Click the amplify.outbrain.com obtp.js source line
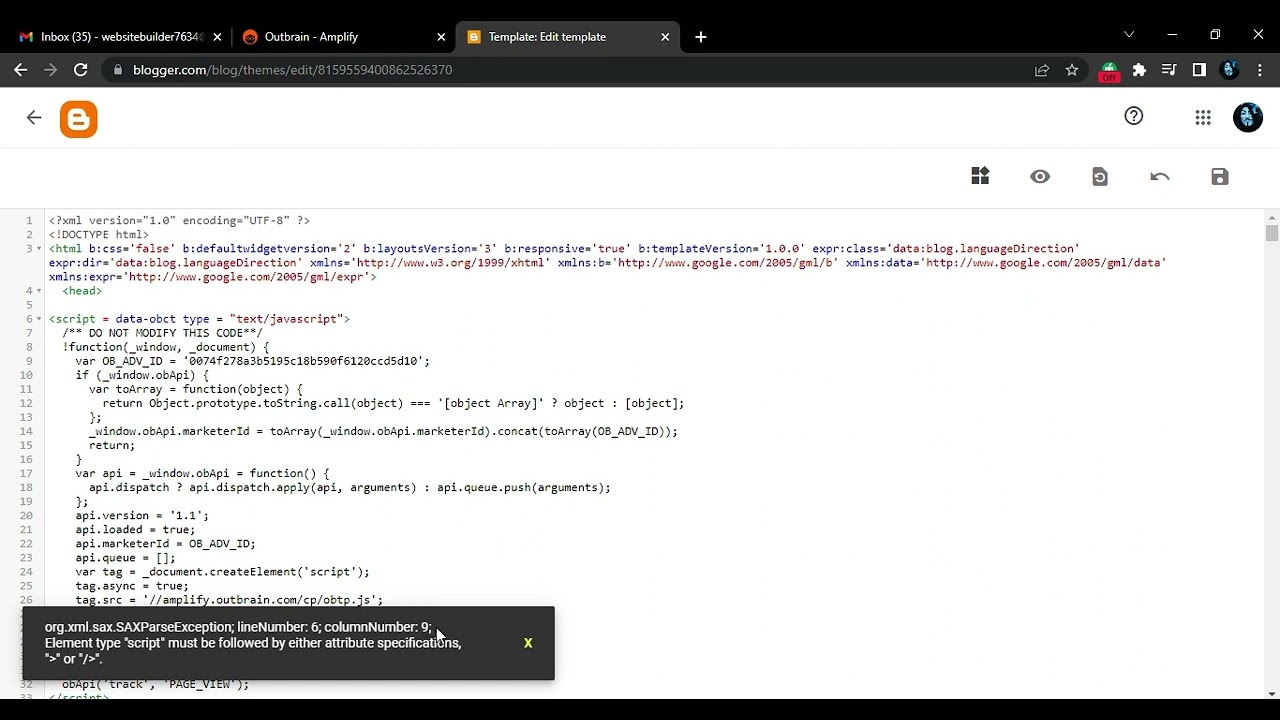This screenshot has width=1280, height=720. coord(229,600)
